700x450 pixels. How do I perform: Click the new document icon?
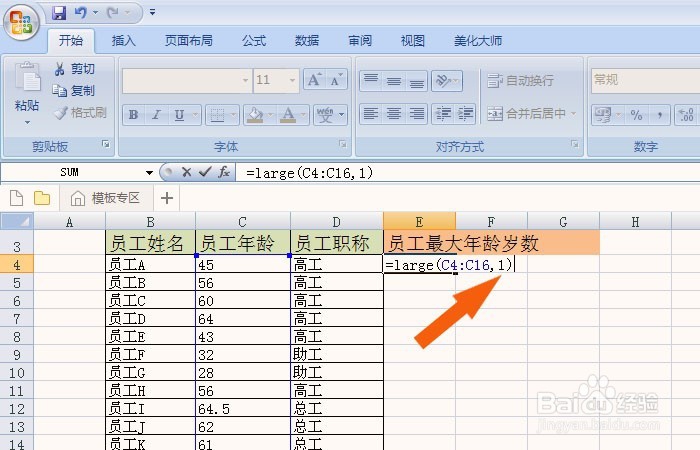(x=17, y=198)
